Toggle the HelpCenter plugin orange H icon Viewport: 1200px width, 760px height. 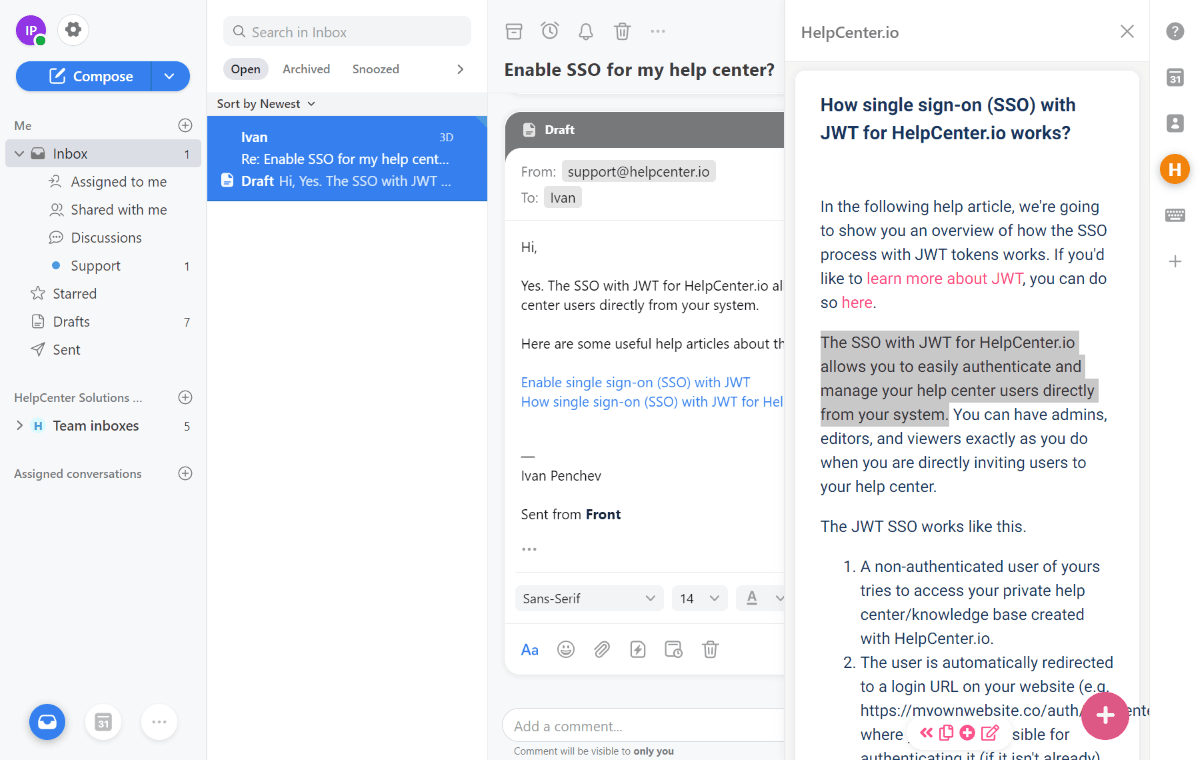tap(1175, 169)
